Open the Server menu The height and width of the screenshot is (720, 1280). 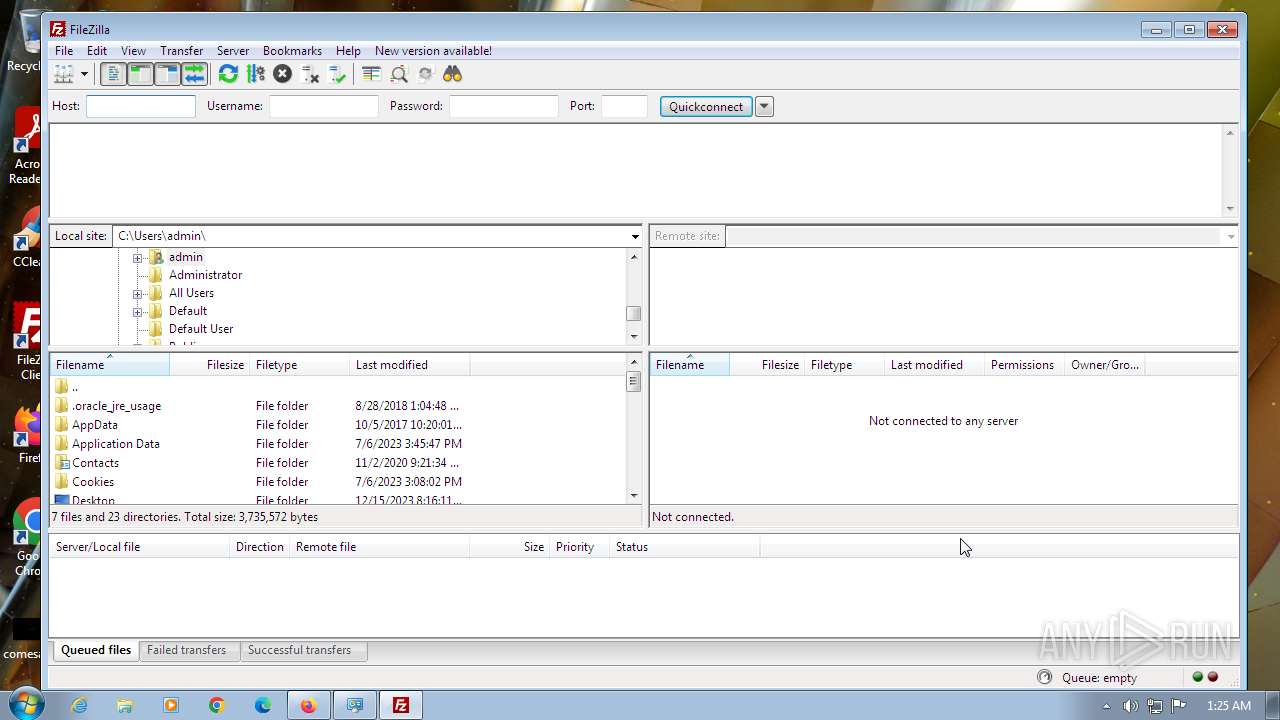point(233,51)
